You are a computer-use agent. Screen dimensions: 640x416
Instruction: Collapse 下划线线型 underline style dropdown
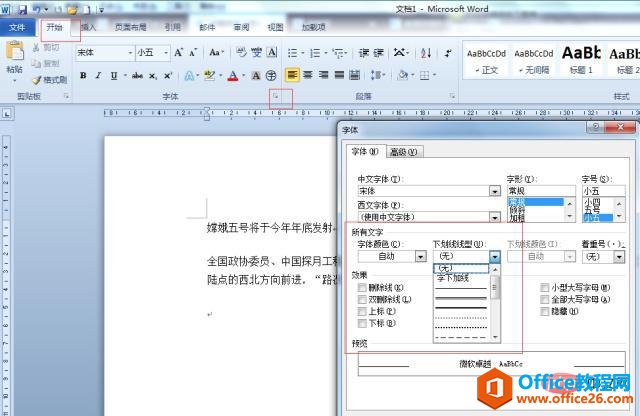point(495,256)
